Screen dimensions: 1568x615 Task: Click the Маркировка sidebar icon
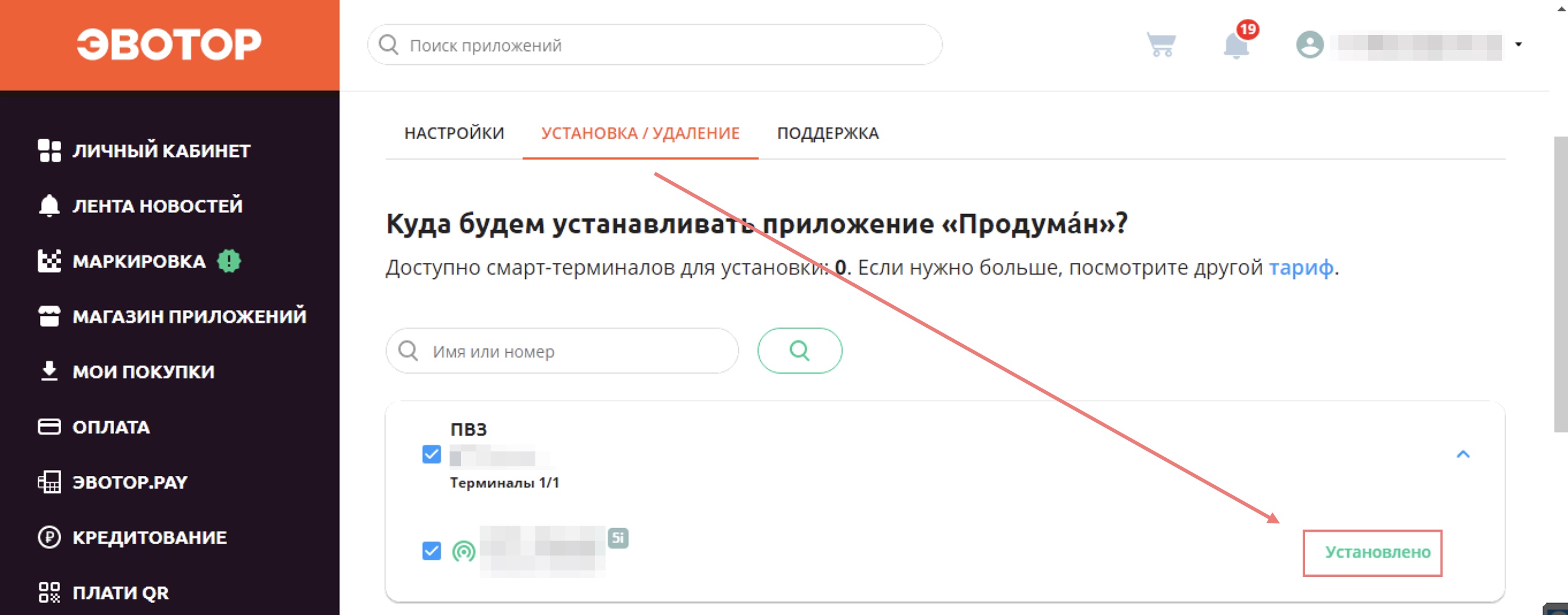pyautogui.click(x=49, y=261)
